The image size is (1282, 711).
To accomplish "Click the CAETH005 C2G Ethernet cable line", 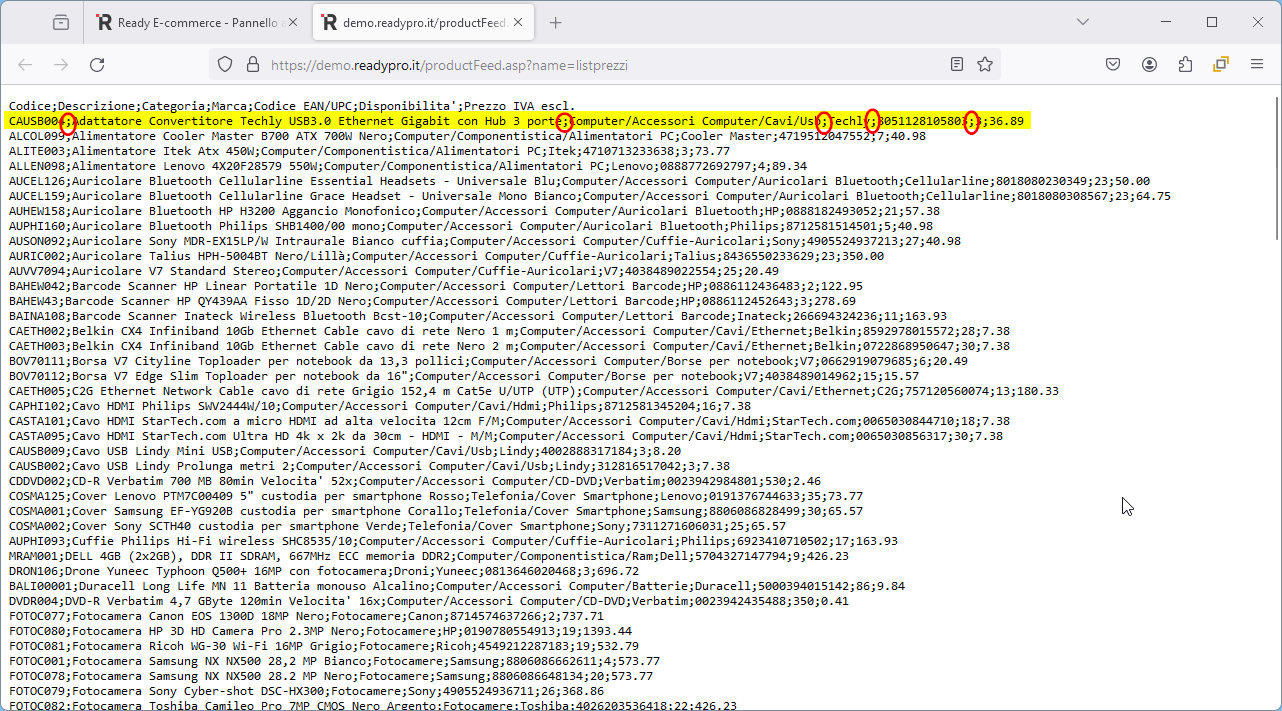I will coord(534,391).
